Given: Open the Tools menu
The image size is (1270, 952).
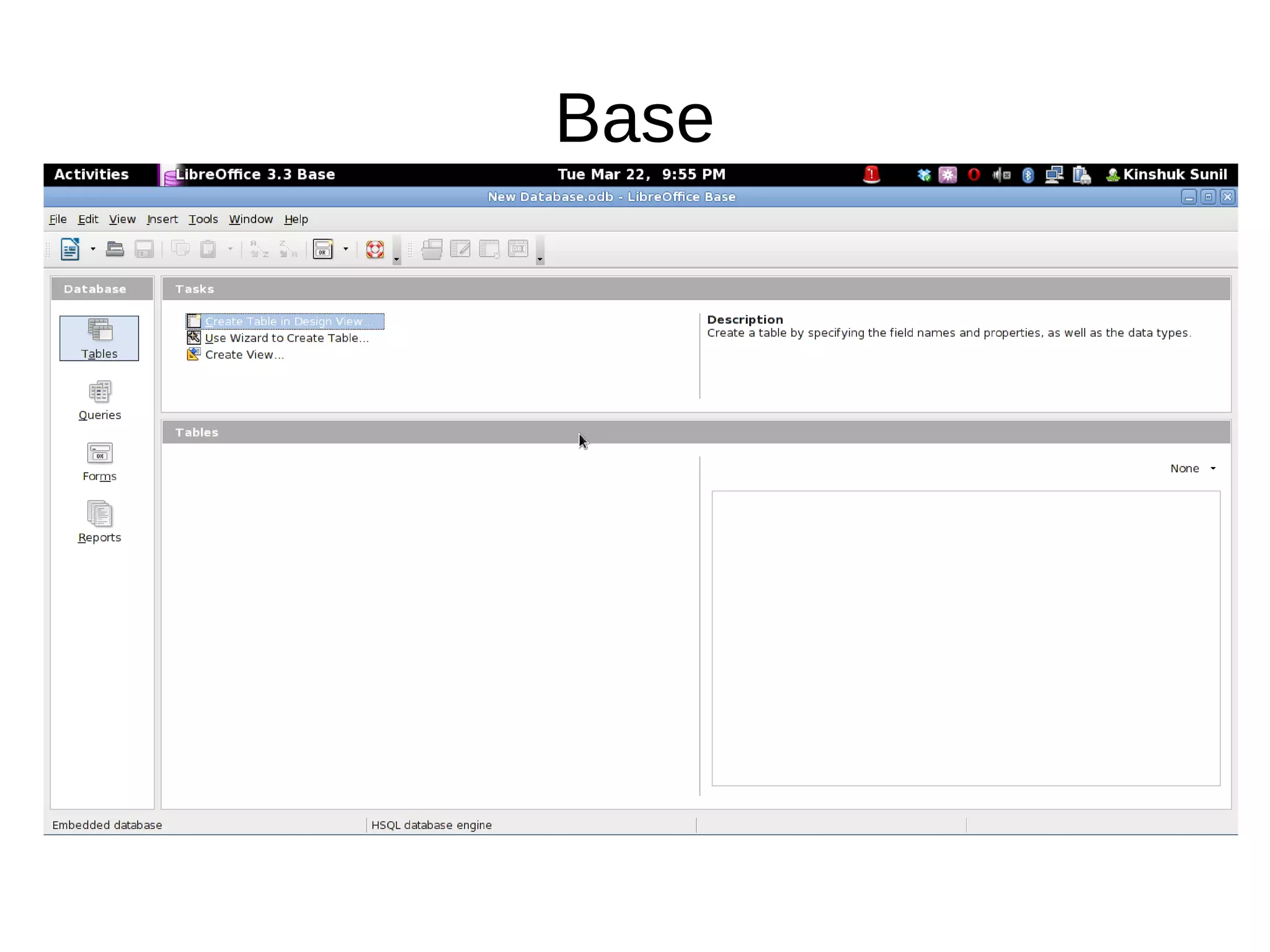Looking at the screenshot, I should (x=203, y=219).
